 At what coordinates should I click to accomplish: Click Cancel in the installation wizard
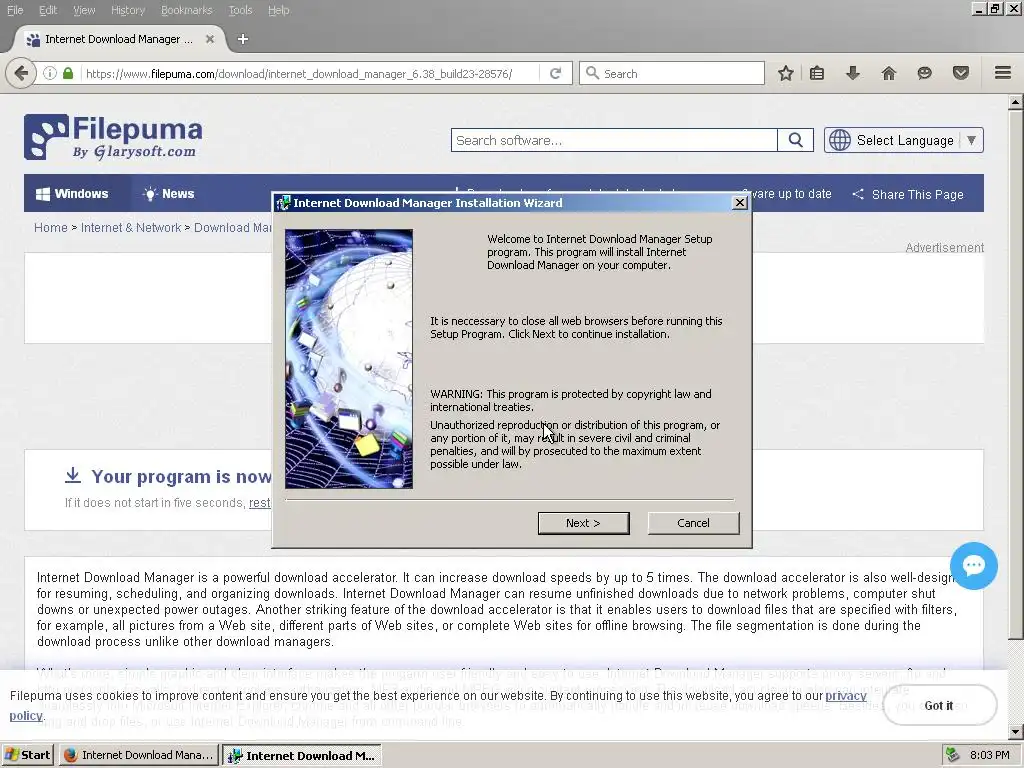[694, 523]
